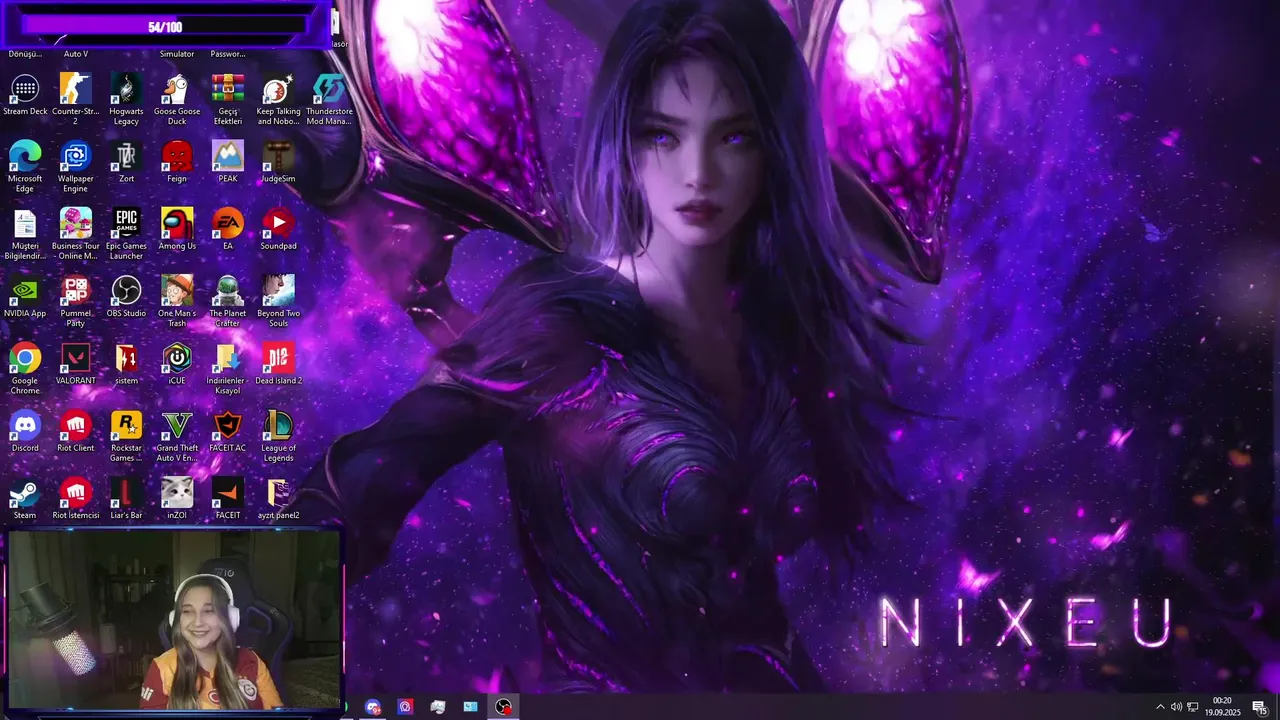
Task: Open The Planet Crafter shortcut
Action: pyautogui.click(x=228, y=300)
